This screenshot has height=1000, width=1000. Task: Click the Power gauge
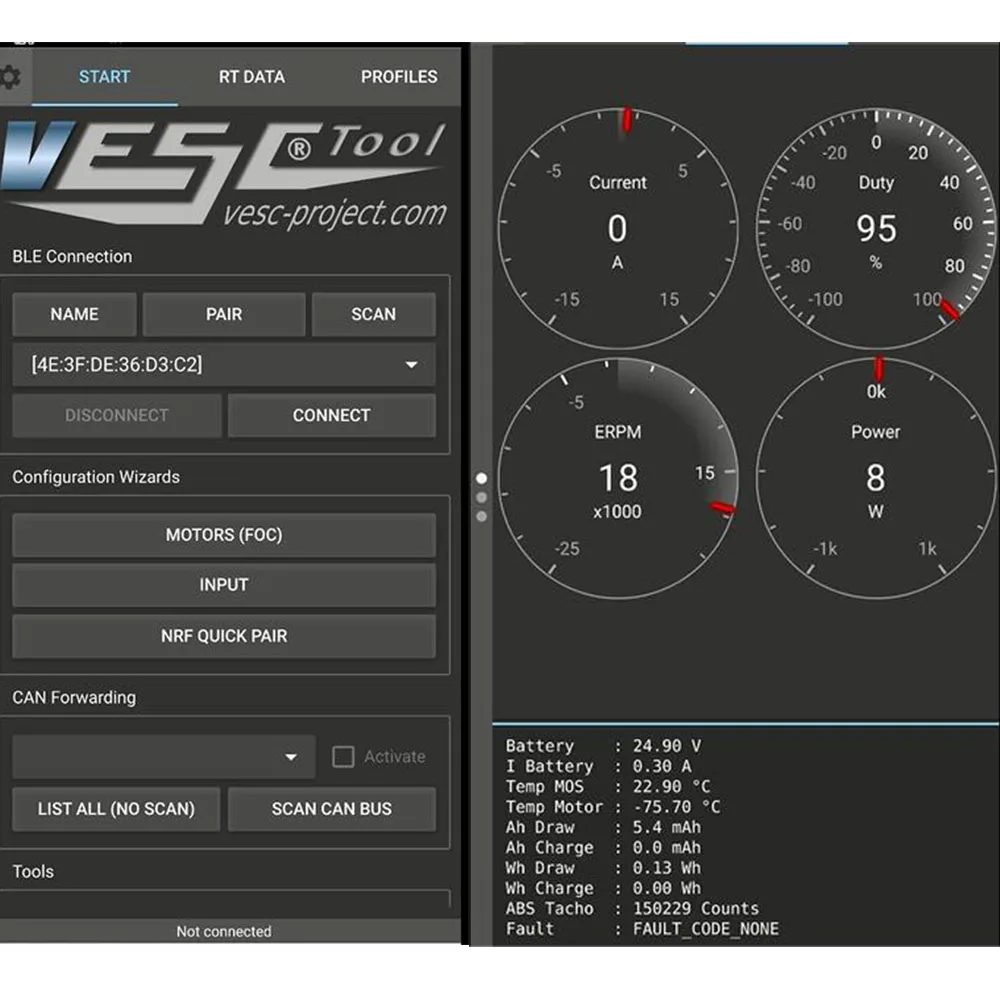[876, 478]
